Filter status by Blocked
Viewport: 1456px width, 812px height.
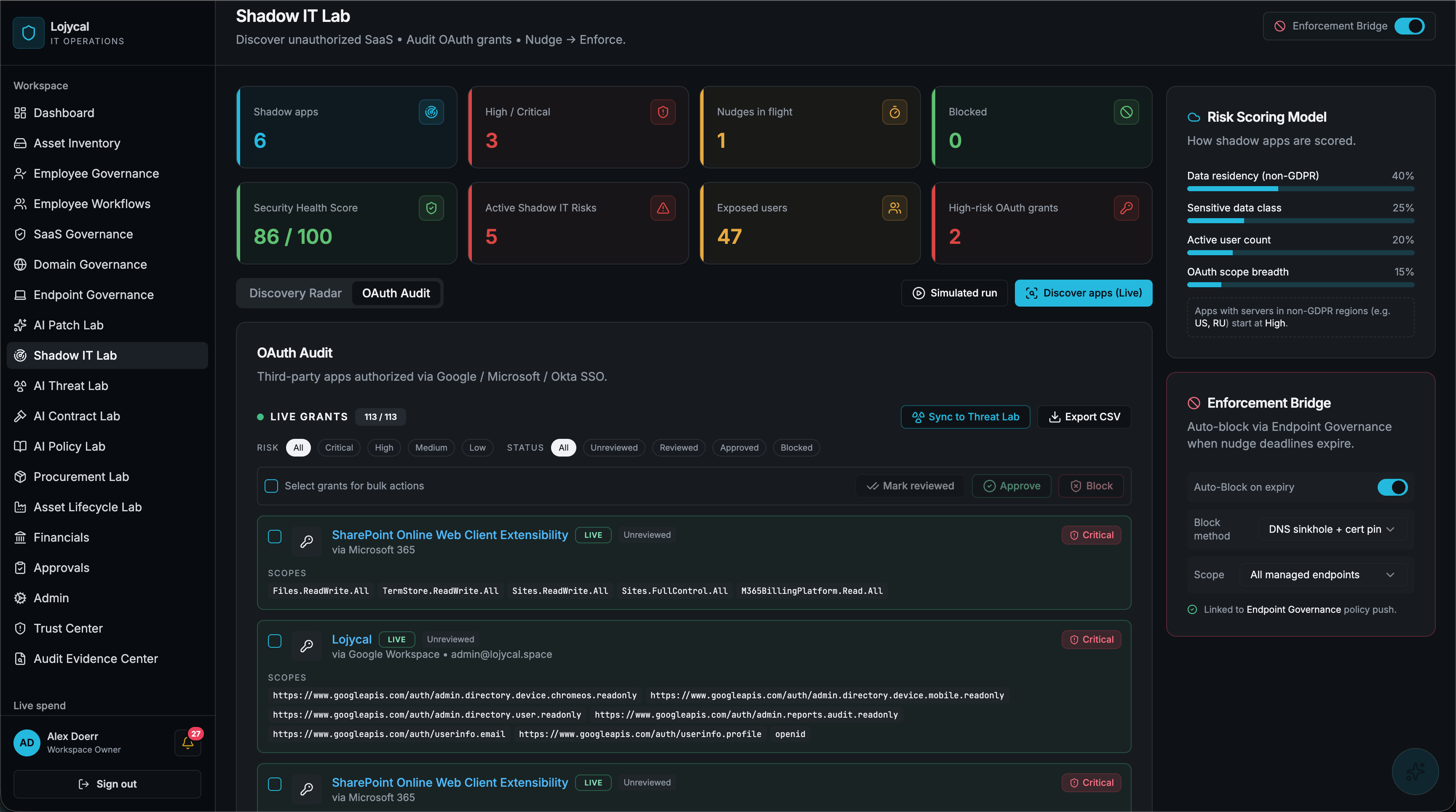click(796, 448)
